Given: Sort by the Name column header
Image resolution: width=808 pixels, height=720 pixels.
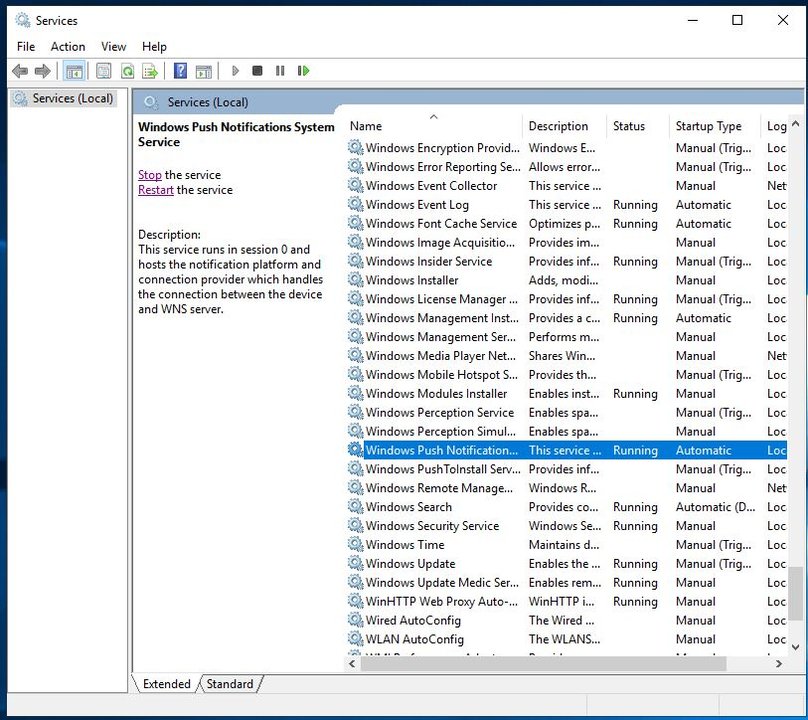Looking at the screenshot, I should (x=434, y=126).
